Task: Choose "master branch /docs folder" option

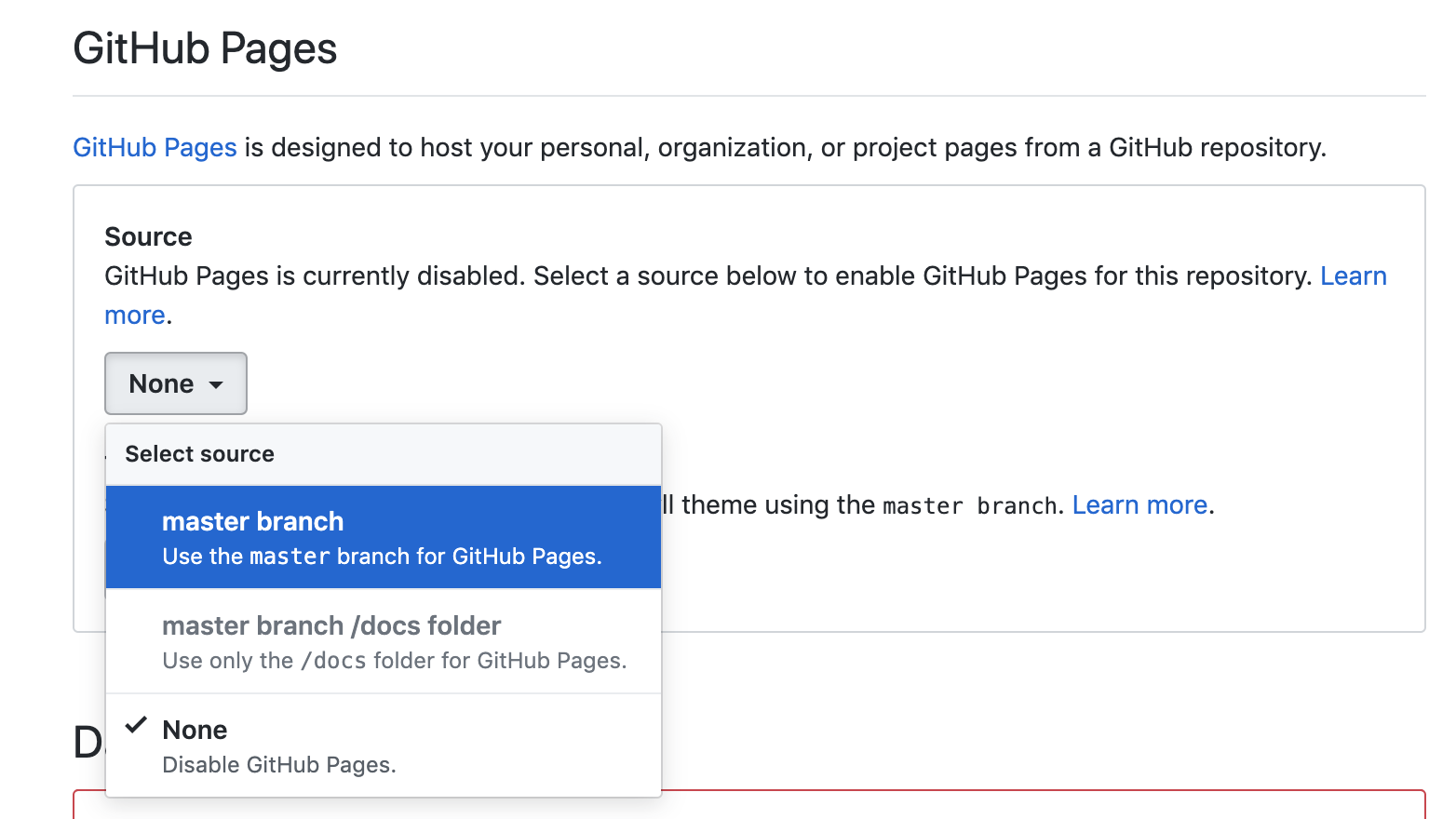Action: (x=331, y=625)
